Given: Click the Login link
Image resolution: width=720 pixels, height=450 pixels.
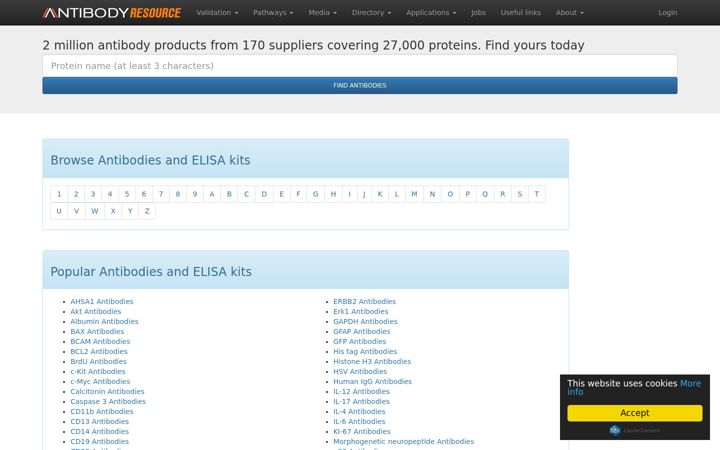Looking at the screenshot, I should click(668, 13).
